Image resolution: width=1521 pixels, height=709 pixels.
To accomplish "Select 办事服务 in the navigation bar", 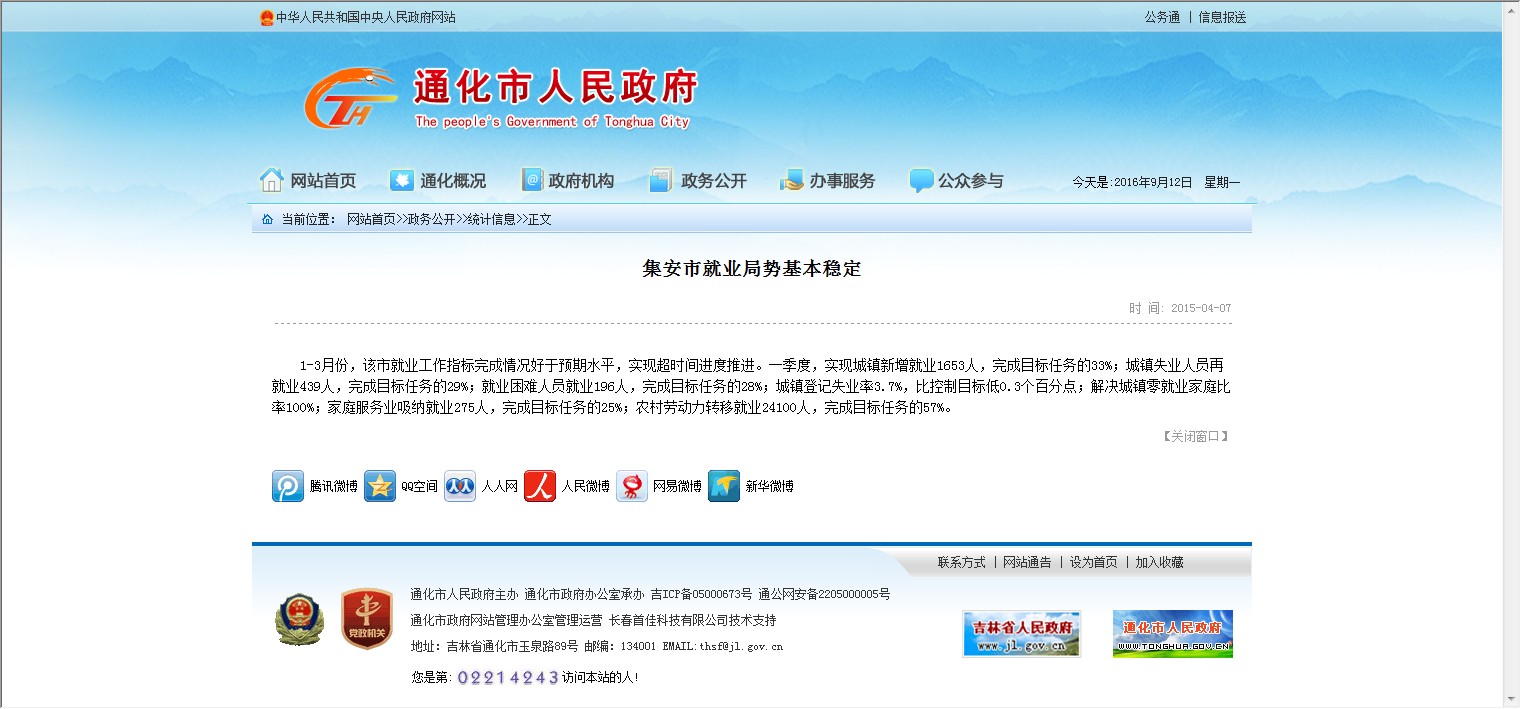I will point(828,181).
